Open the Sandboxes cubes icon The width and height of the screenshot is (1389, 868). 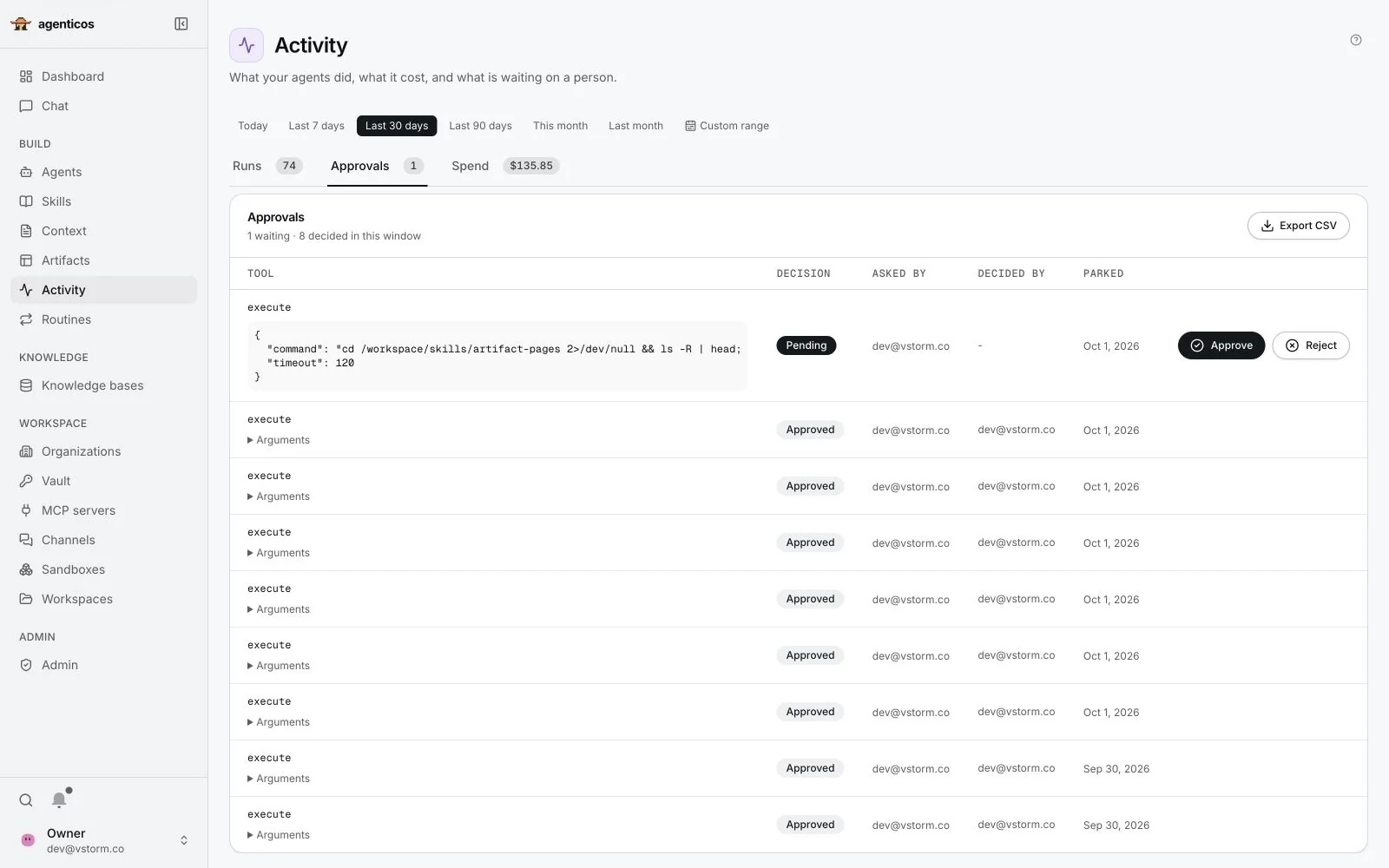[26, 569]
